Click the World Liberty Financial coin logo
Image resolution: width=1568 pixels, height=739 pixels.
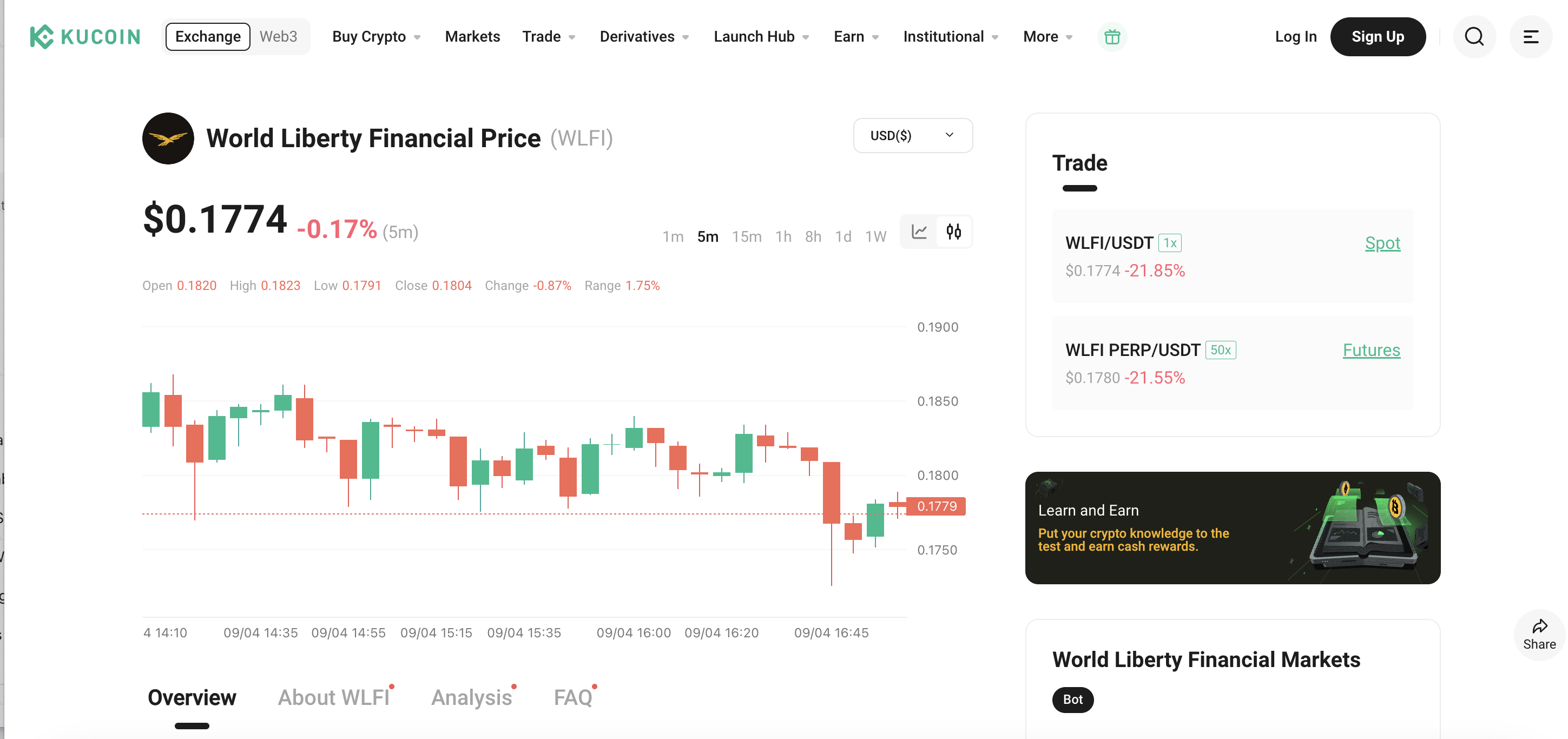click(x=168, y=138)
